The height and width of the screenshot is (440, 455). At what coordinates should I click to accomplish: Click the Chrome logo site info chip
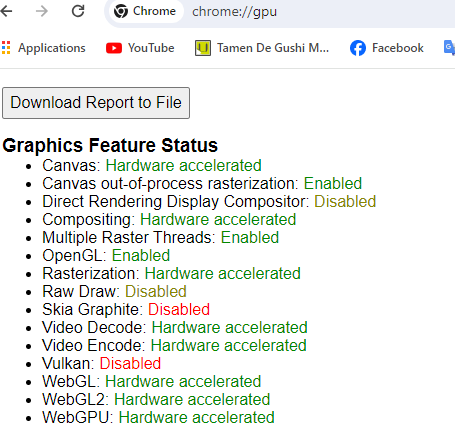point(145,11)
